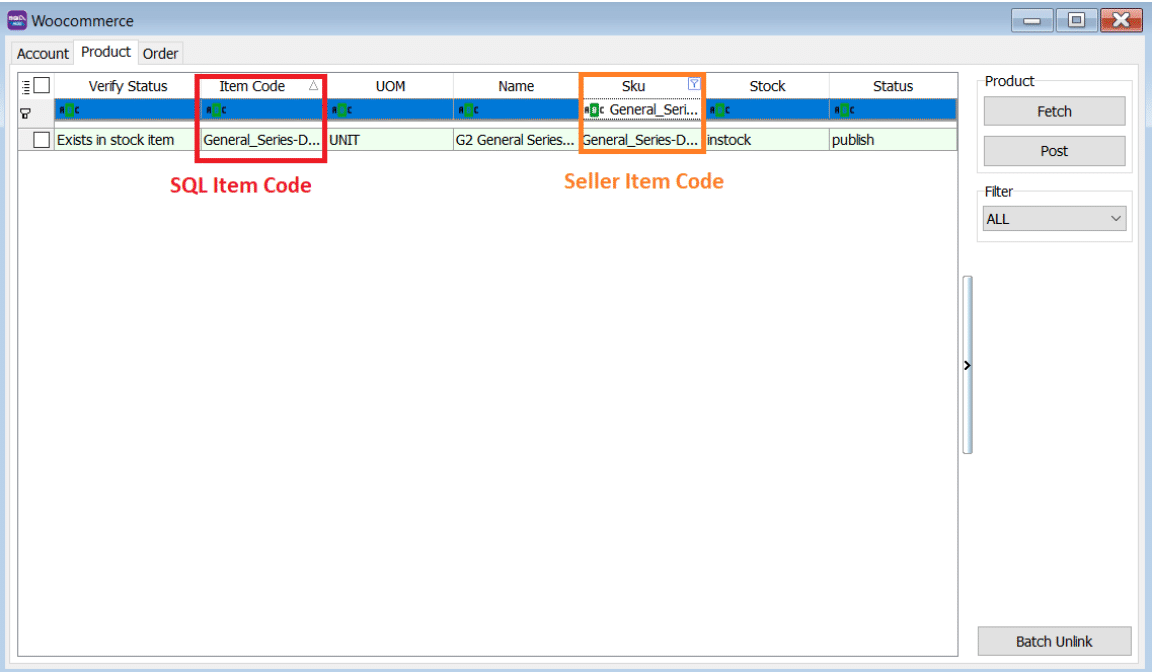This screenshot has height=672, width=1154.
Task: Click the filter row funnel indicator icon
Action: click(x=26, y=112)
